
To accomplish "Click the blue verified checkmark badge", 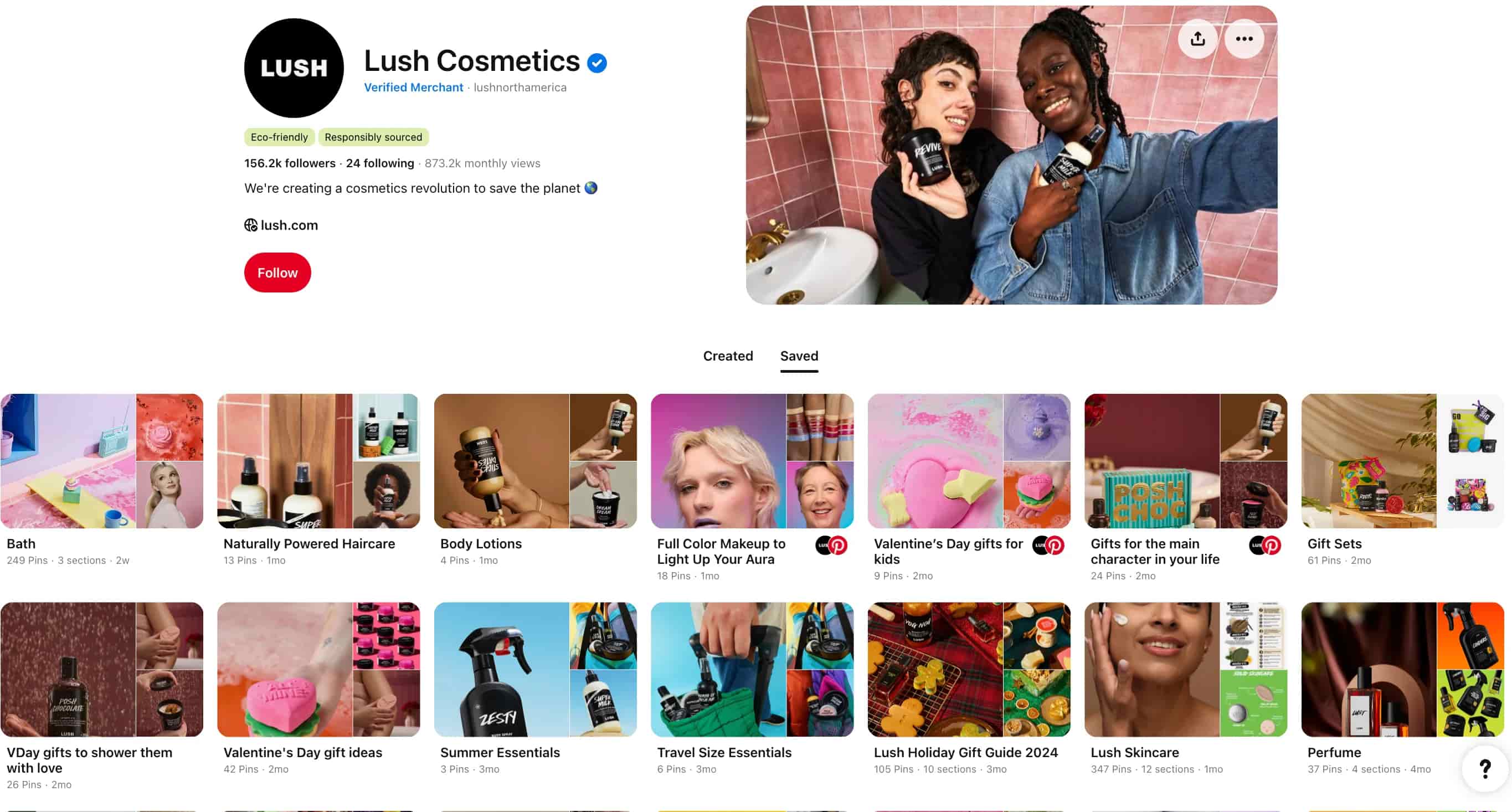I will [x=597, y=63].
